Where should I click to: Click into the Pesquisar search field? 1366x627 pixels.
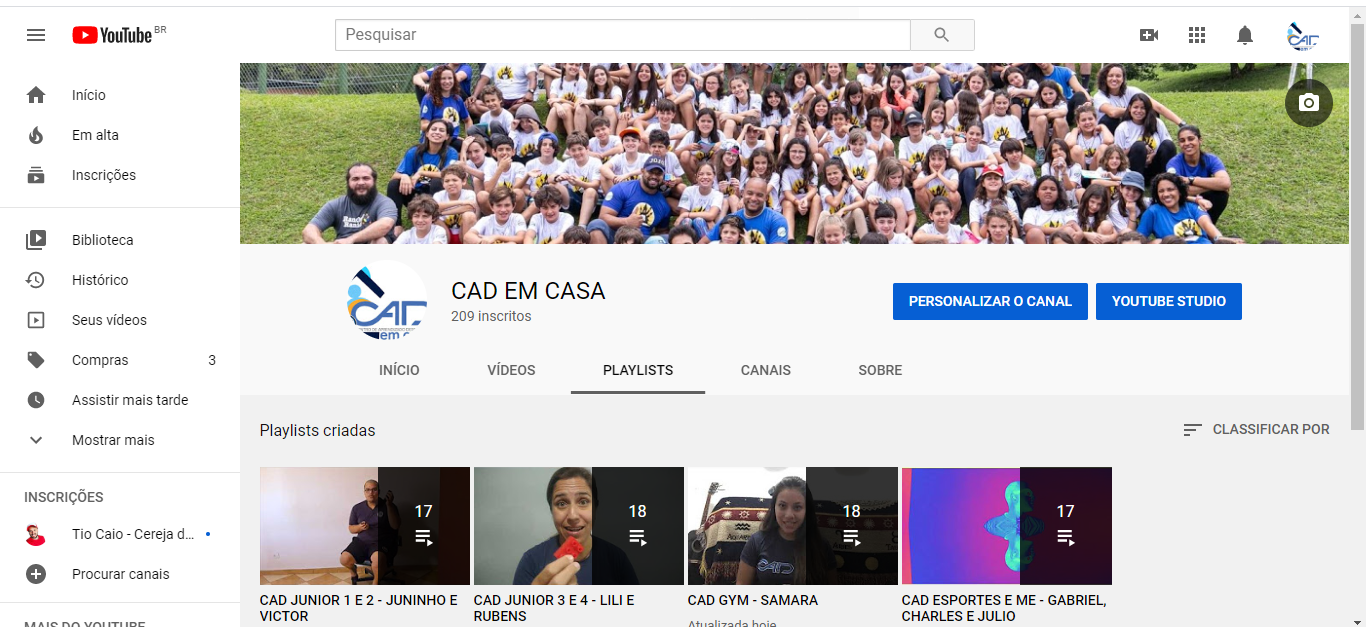point(622,35)
